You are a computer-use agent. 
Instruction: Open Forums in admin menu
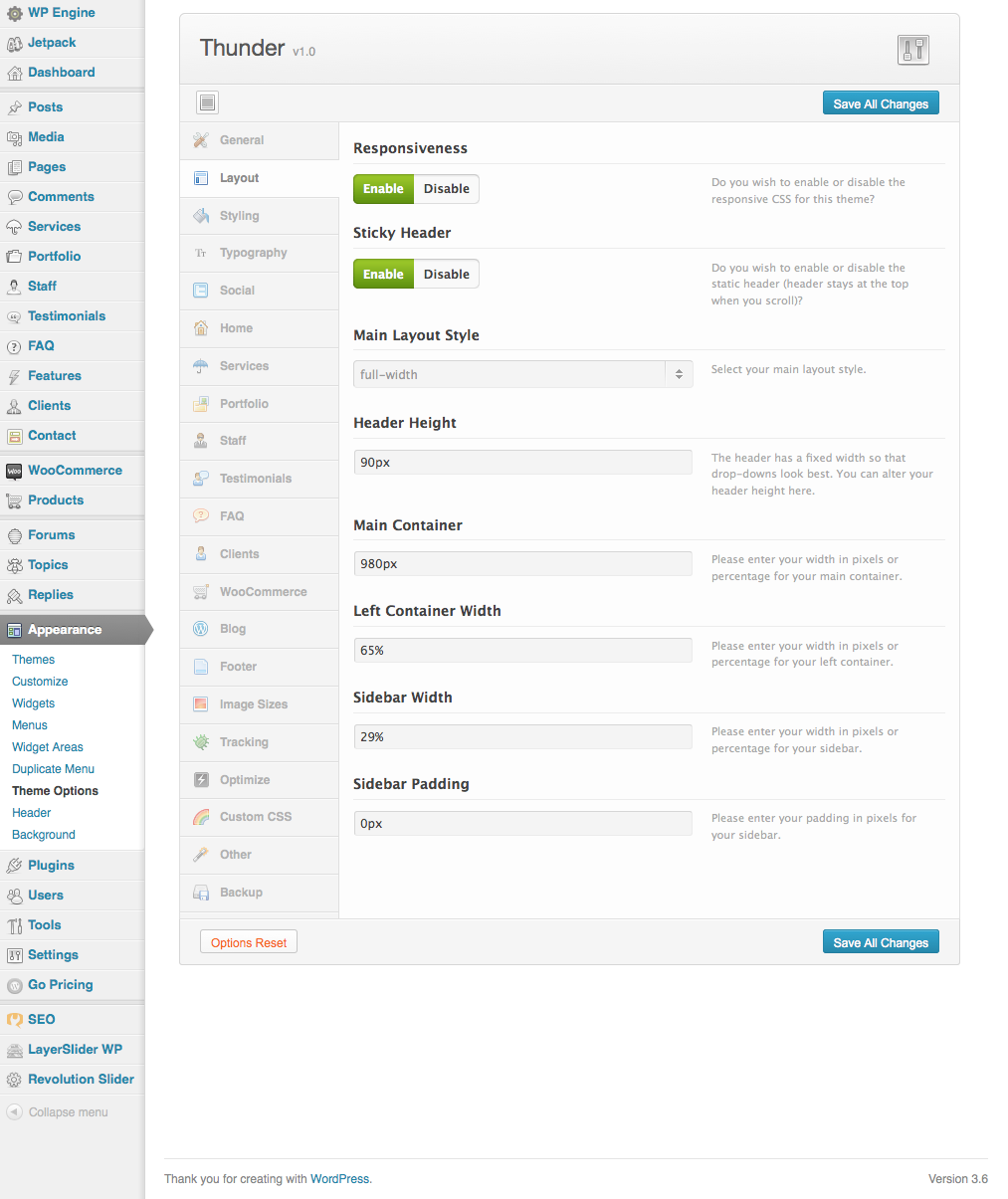[72, 535]
